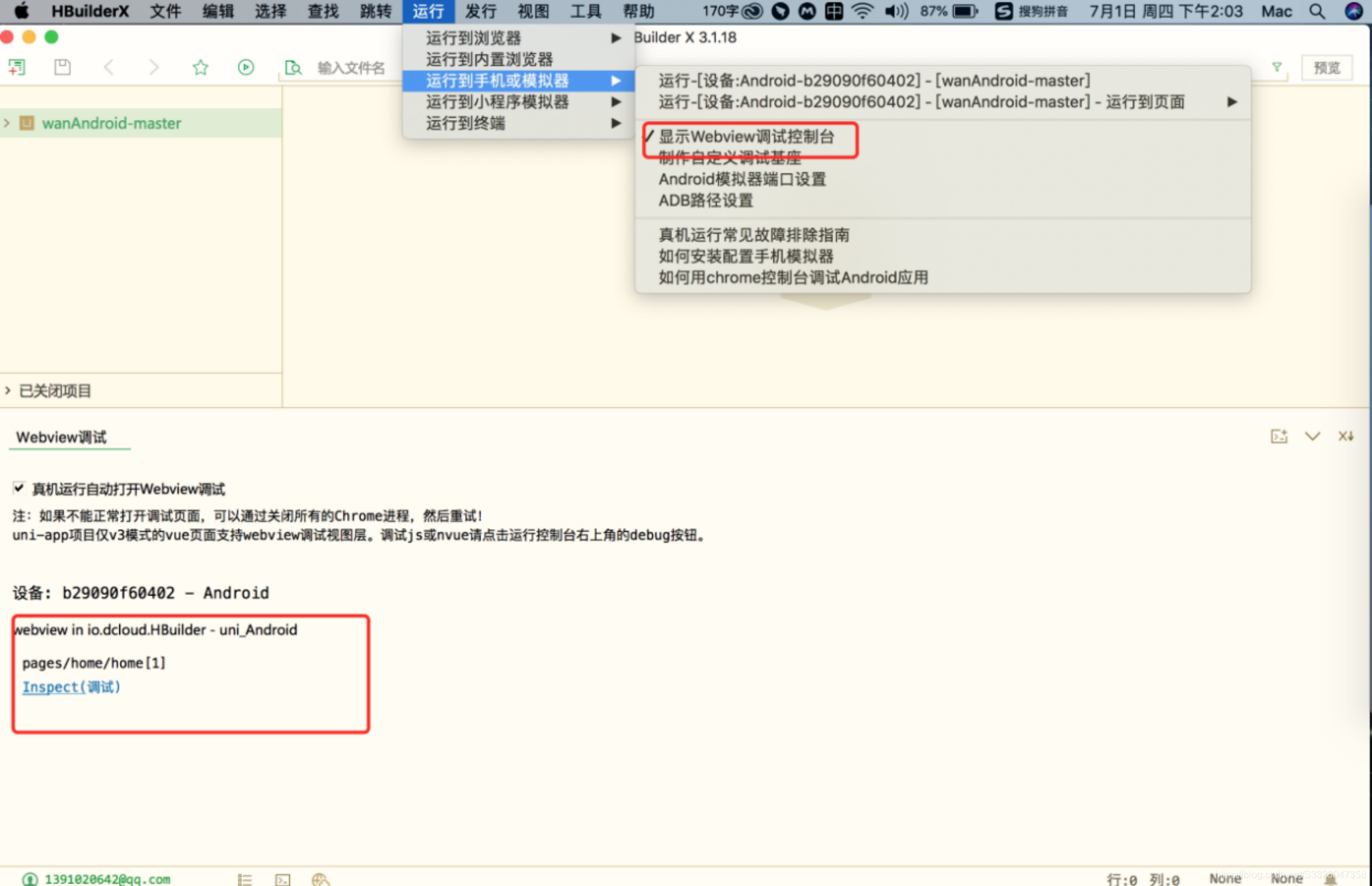Image resolution: width=1372 pixels, height=886 pixels.
Task: Expand the wanAndroid-master project tree
Action: pos(7,123)
